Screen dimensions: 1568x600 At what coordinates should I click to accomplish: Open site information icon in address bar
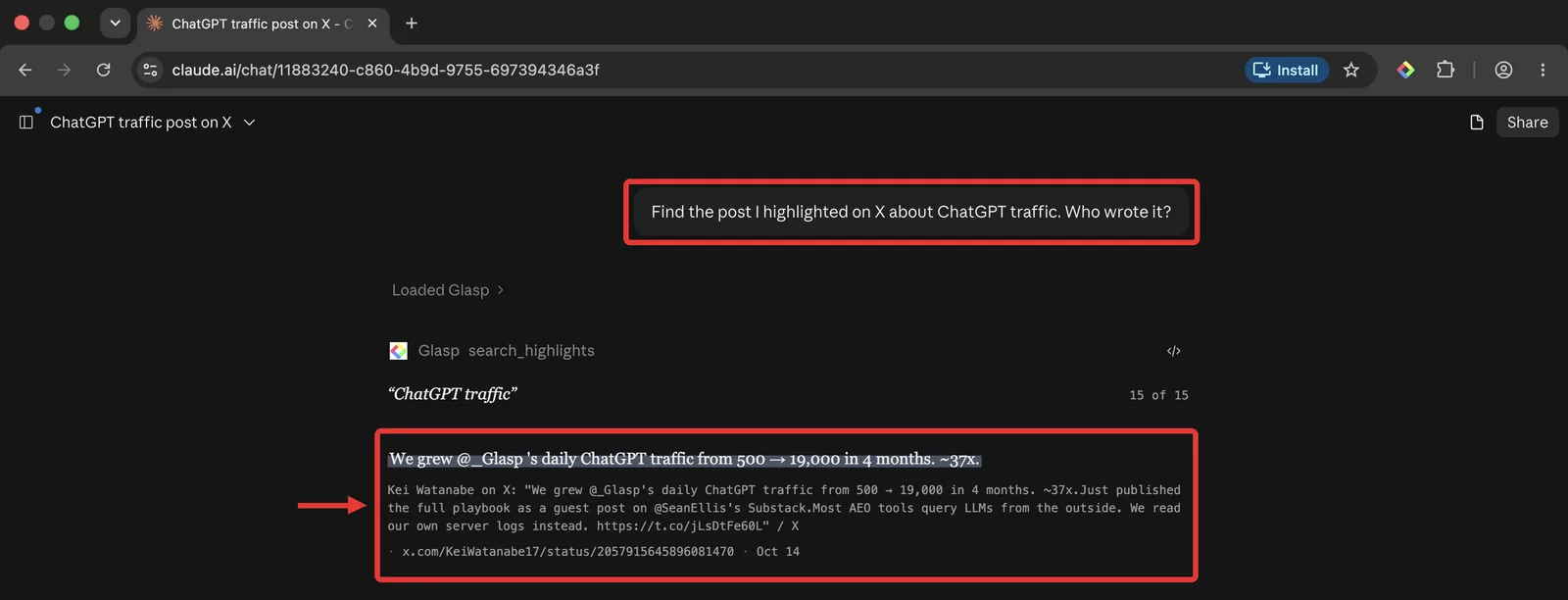(150, 70)
